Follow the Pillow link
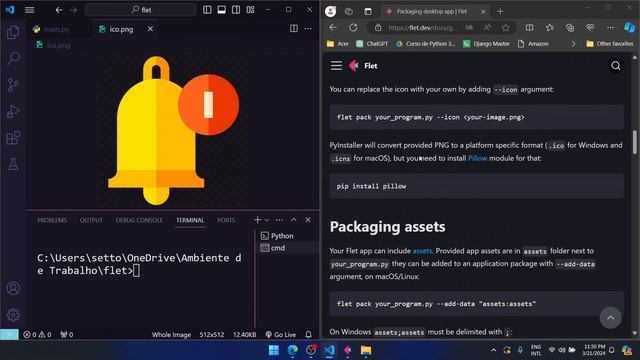The image size is (640, 360). pos(478,158)
